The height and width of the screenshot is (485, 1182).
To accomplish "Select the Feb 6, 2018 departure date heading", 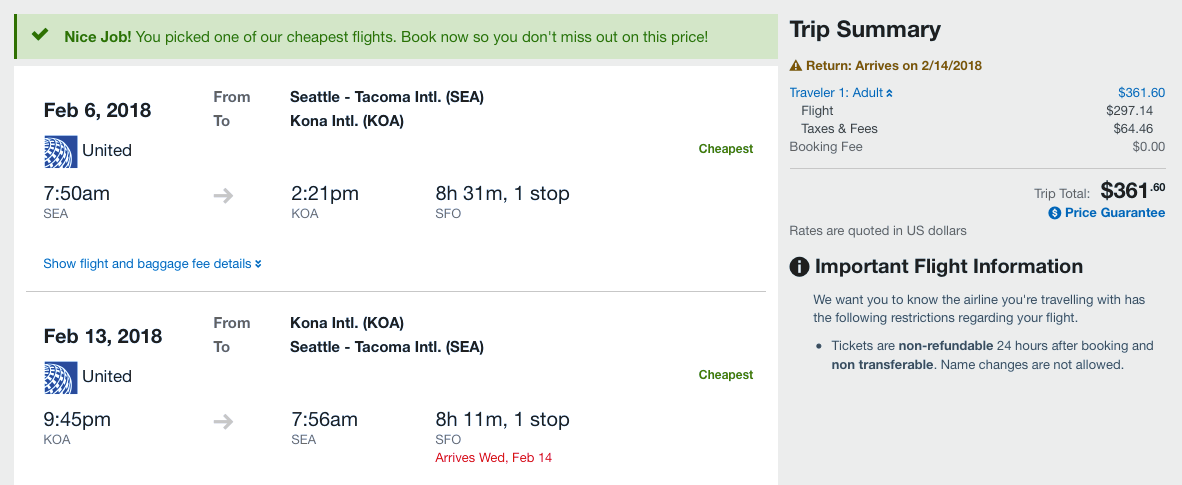I will tap(97, 110).
